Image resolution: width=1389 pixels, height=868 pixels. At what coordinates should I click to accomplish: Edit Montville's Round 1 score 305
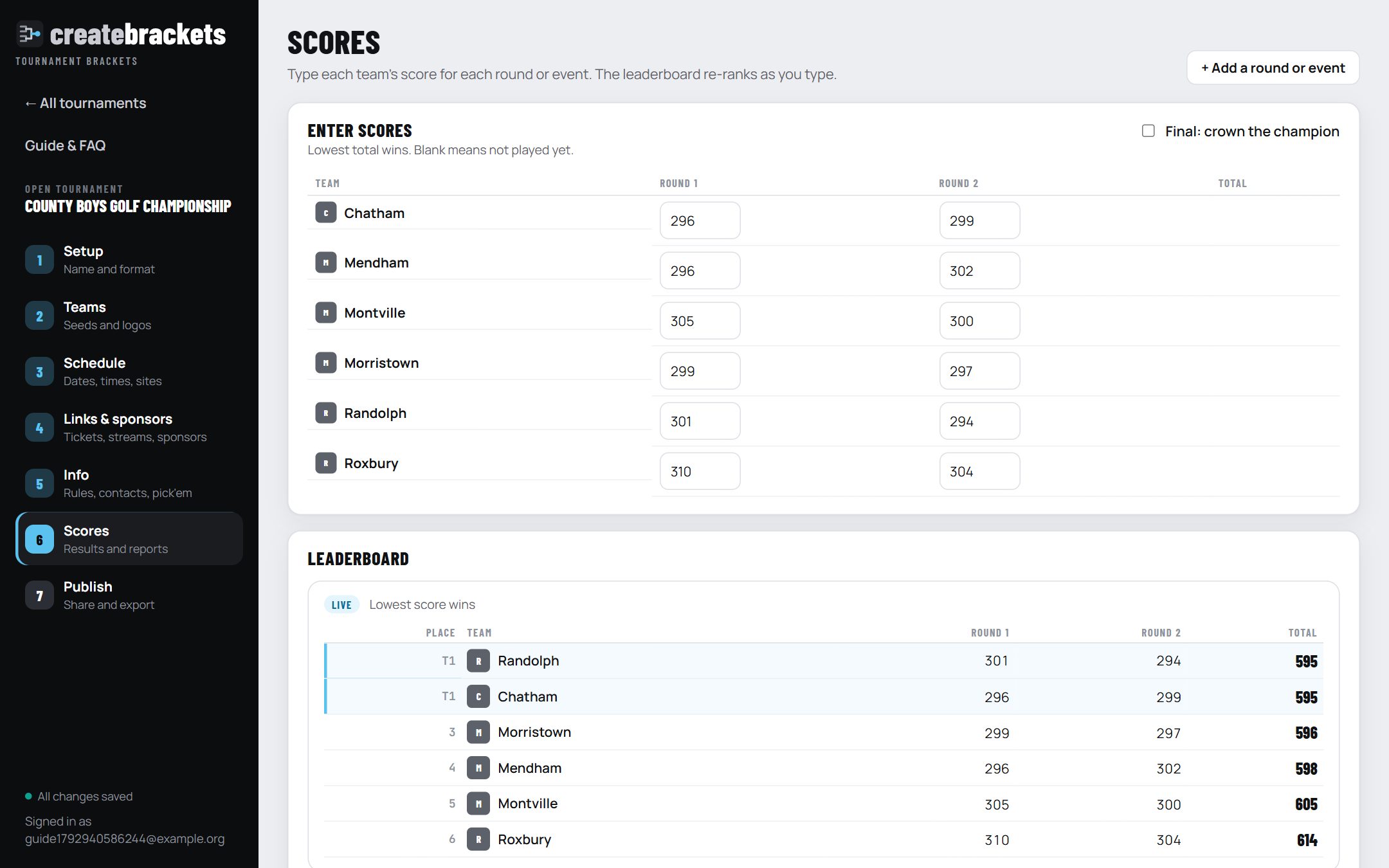click(x=700, y=321)
